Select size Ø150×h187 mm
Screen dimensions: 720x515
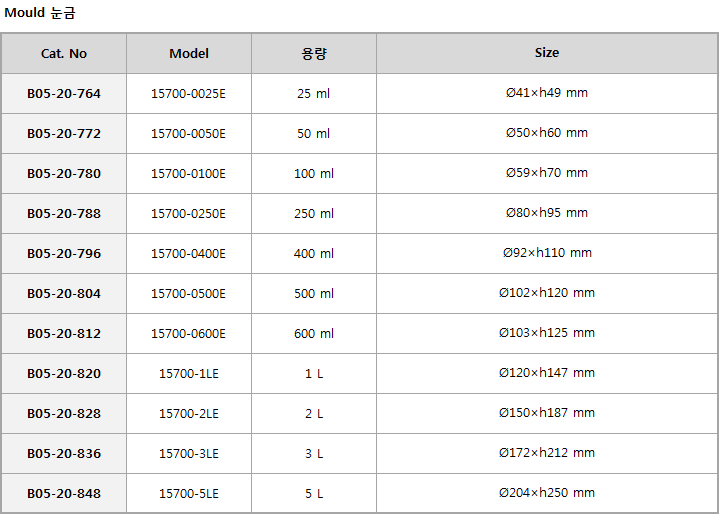[547, 413]
